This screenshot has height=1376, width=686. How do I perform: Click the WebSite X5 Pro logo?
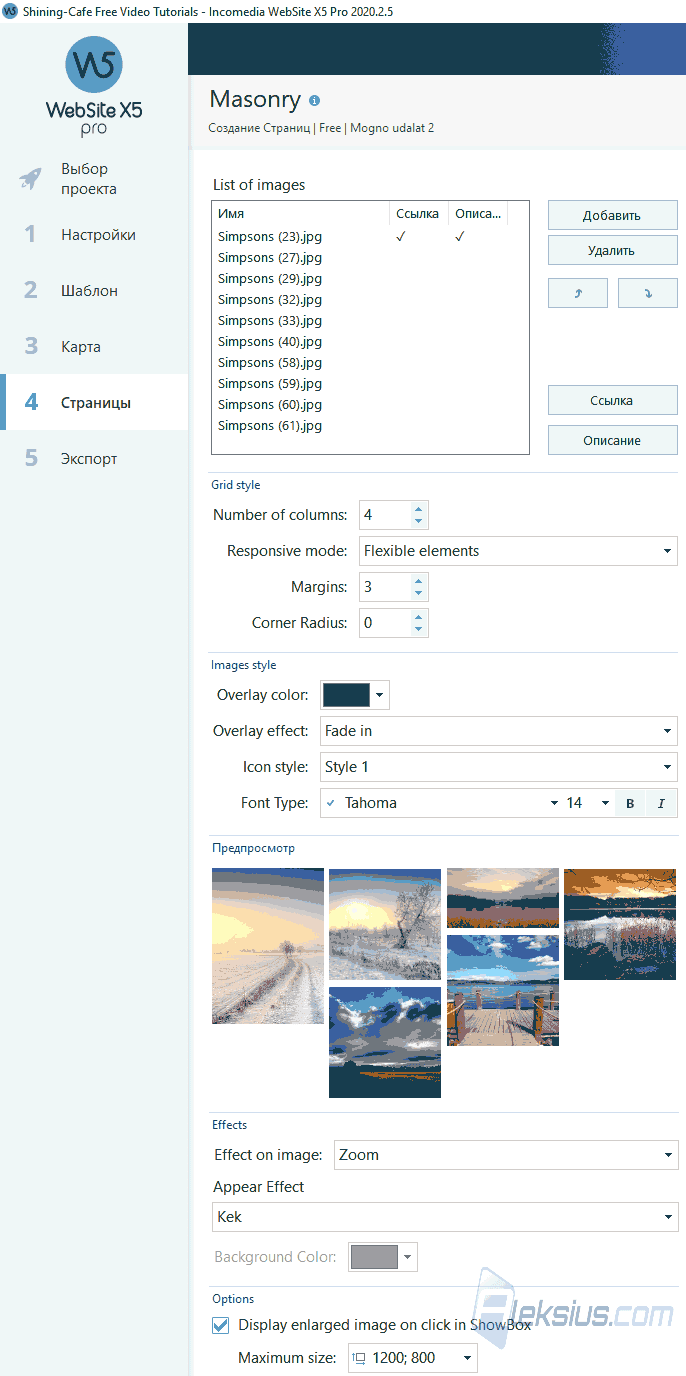94,86
